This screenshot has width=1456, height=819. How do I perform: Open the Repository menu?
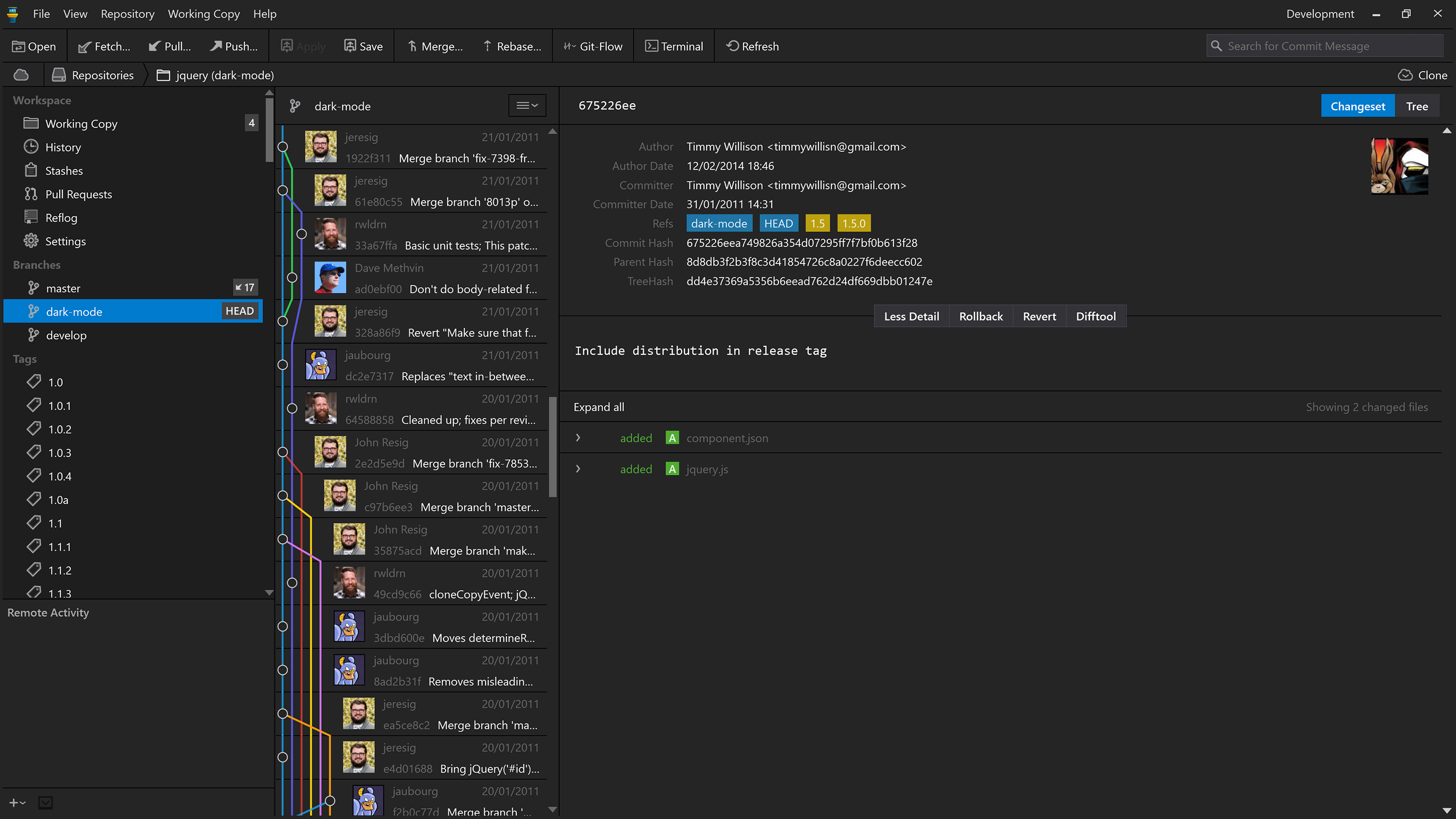127,14
